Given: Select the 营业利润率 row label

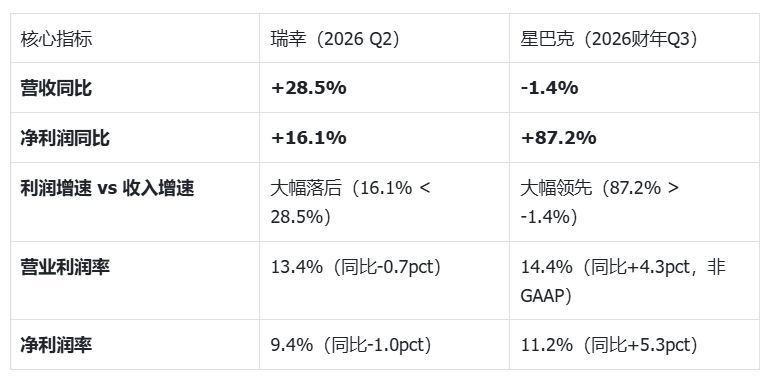Looking at the screenshot, I should coord(65,268).
